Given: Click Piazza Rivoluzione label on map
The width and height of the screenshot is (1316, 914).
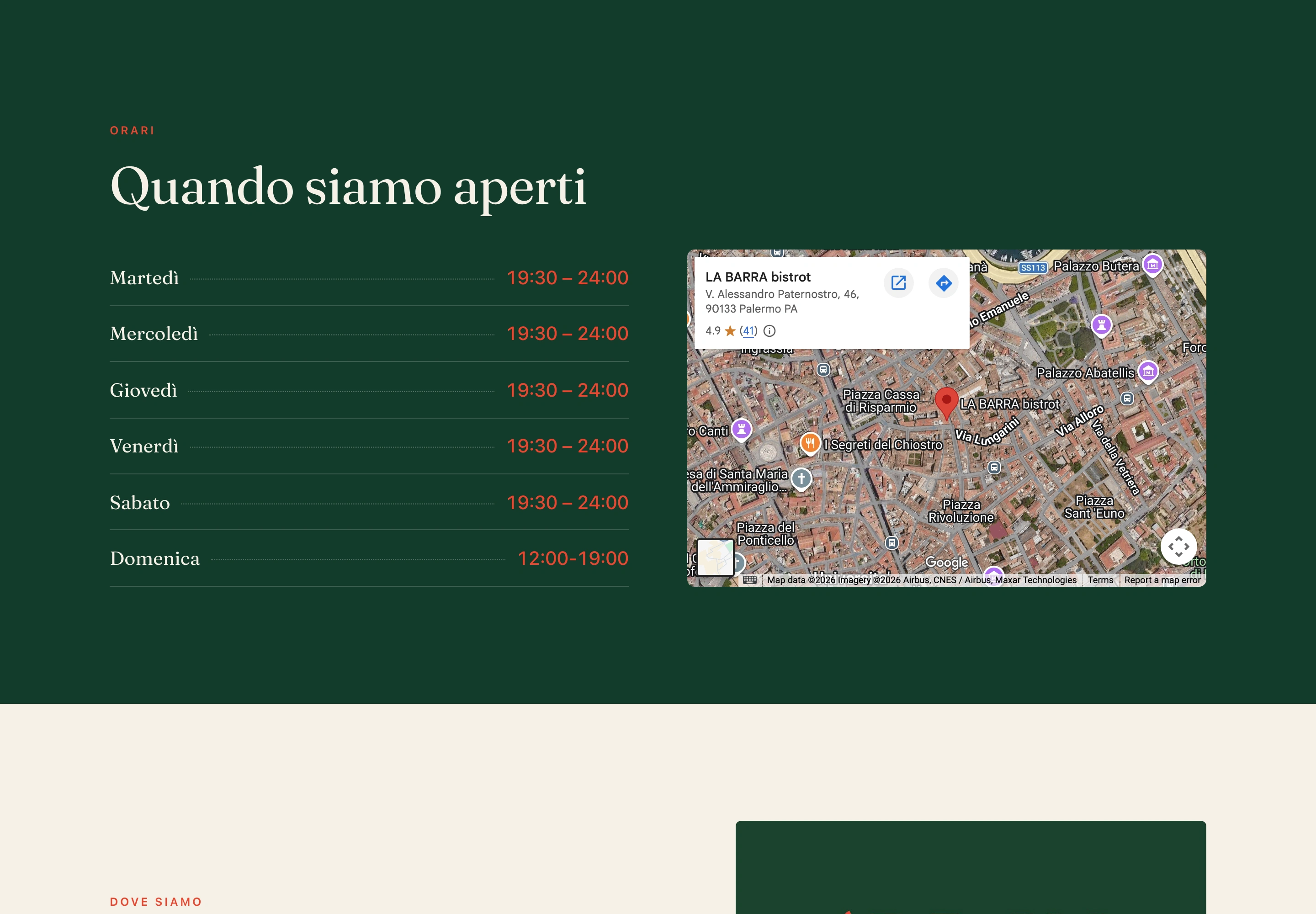Looking at the screenshot, I should coord(961,511).
